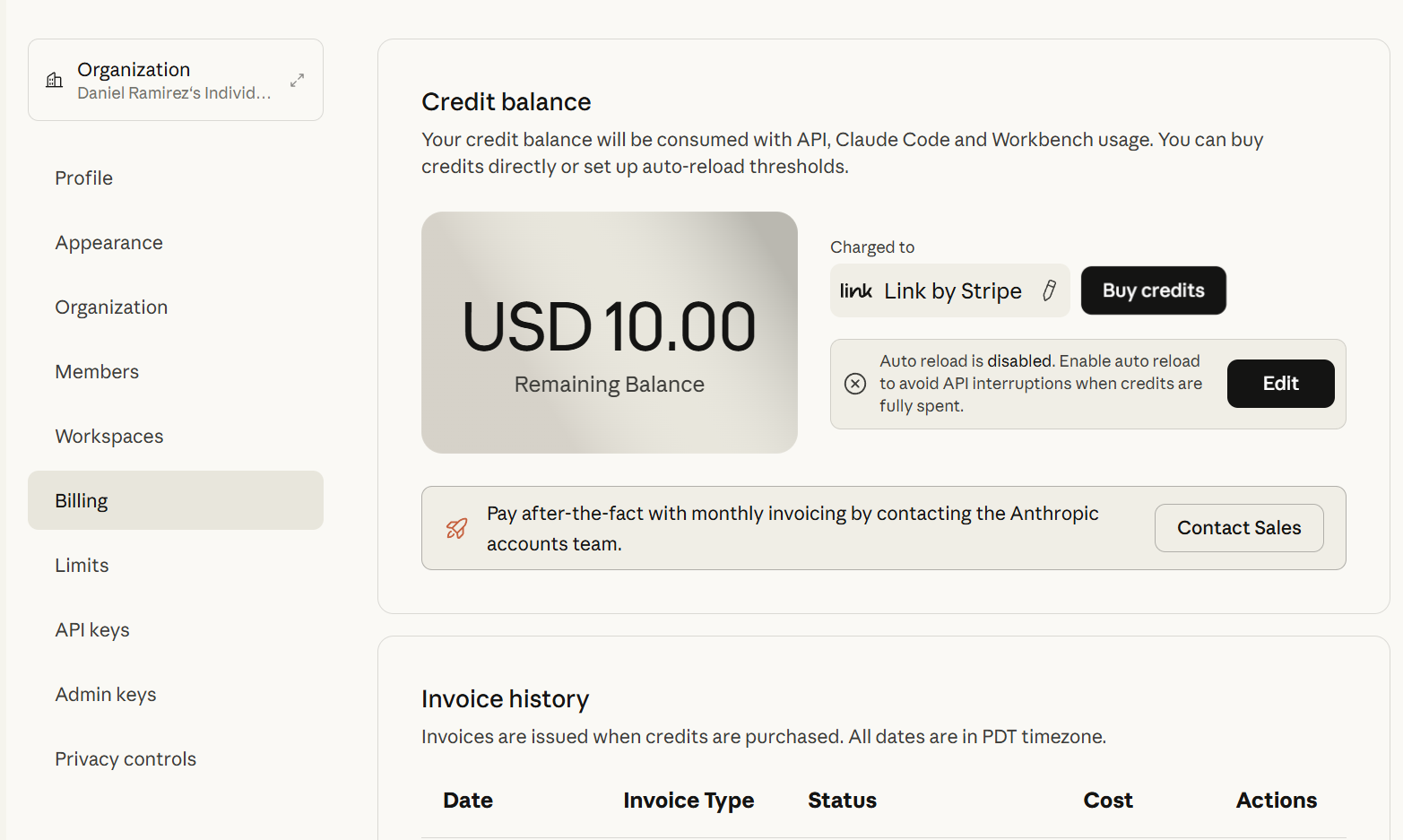The height and width of the screenshot is (840, 1403).
Task: Open Organization settings in sidebar
Action: (111, 307)
